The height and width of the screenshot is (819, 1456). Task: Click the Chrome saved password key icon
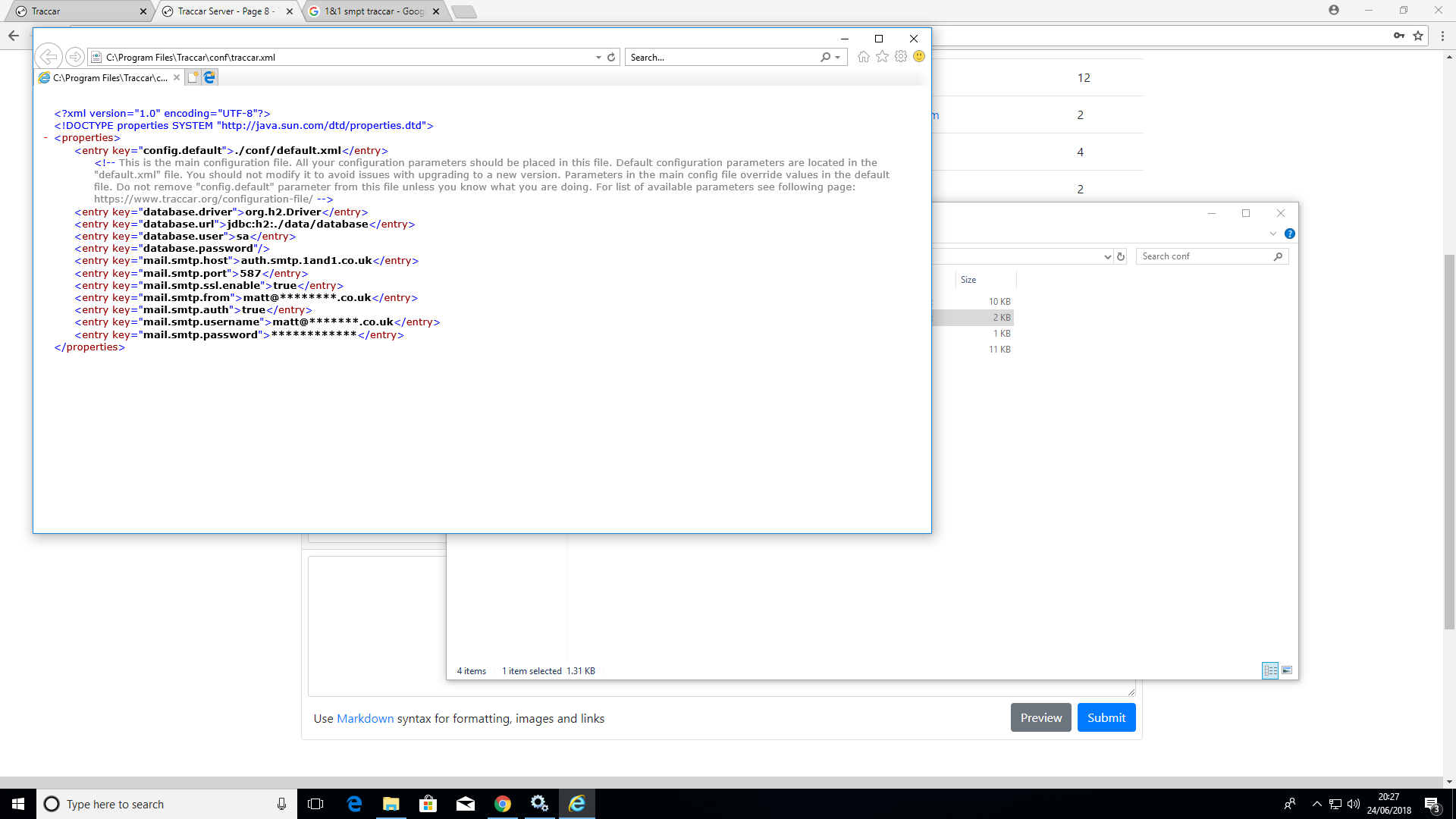click(1398, 36)
